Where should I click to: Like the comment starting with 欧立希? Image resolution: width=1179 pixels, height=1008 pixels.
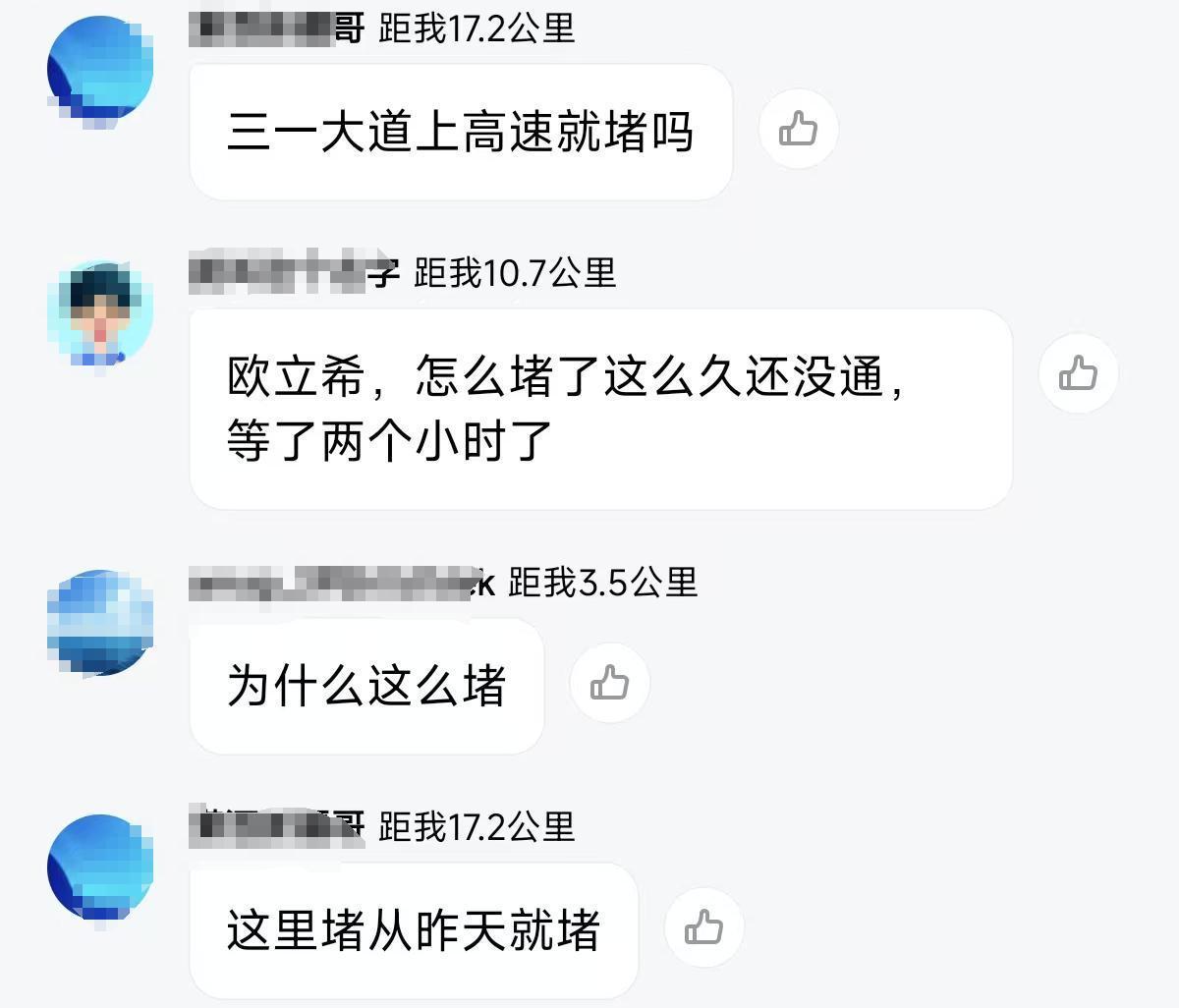pos(1078,373)
